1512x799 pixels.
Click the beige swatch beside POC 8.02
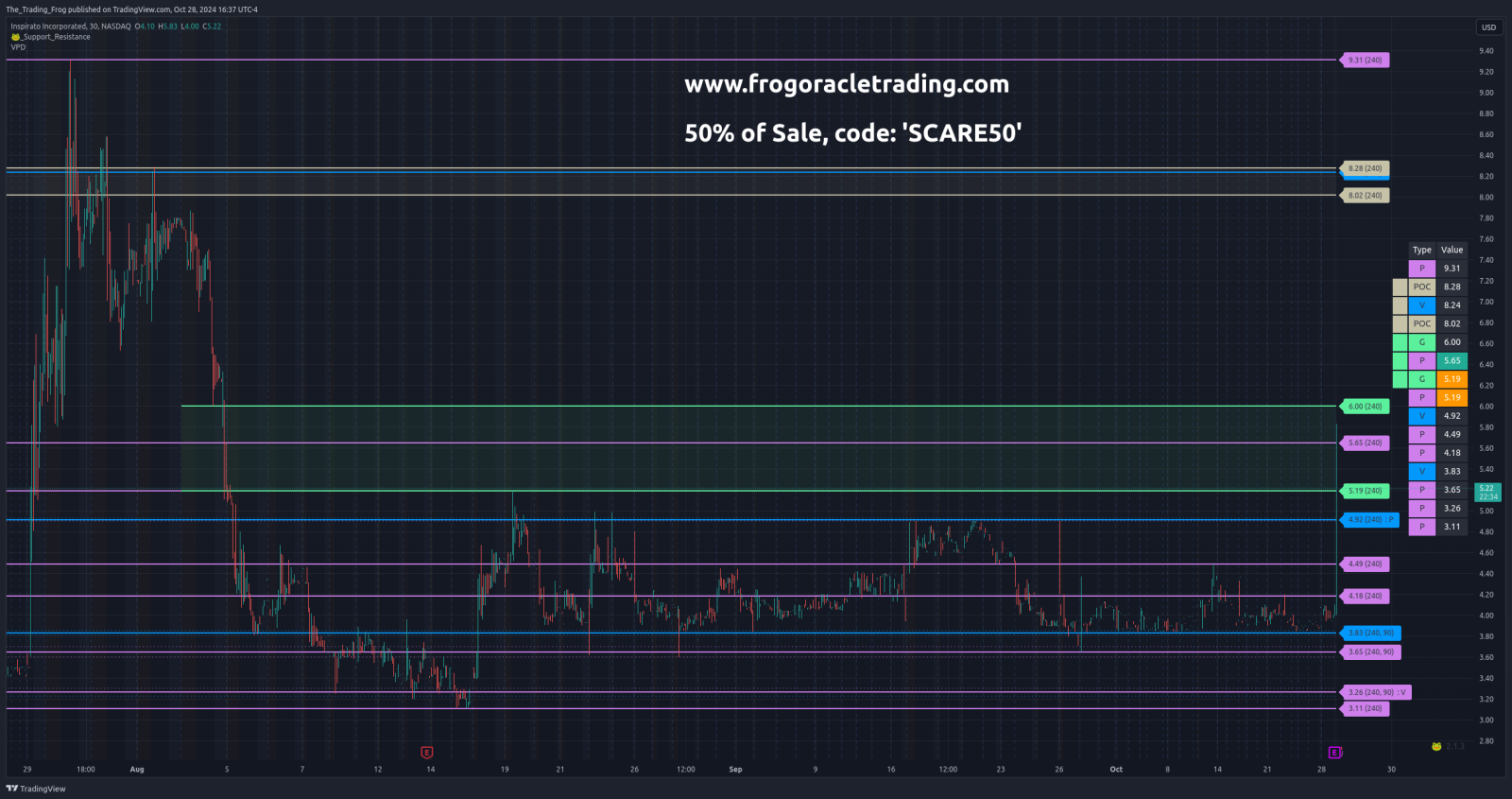[1400, 323]
